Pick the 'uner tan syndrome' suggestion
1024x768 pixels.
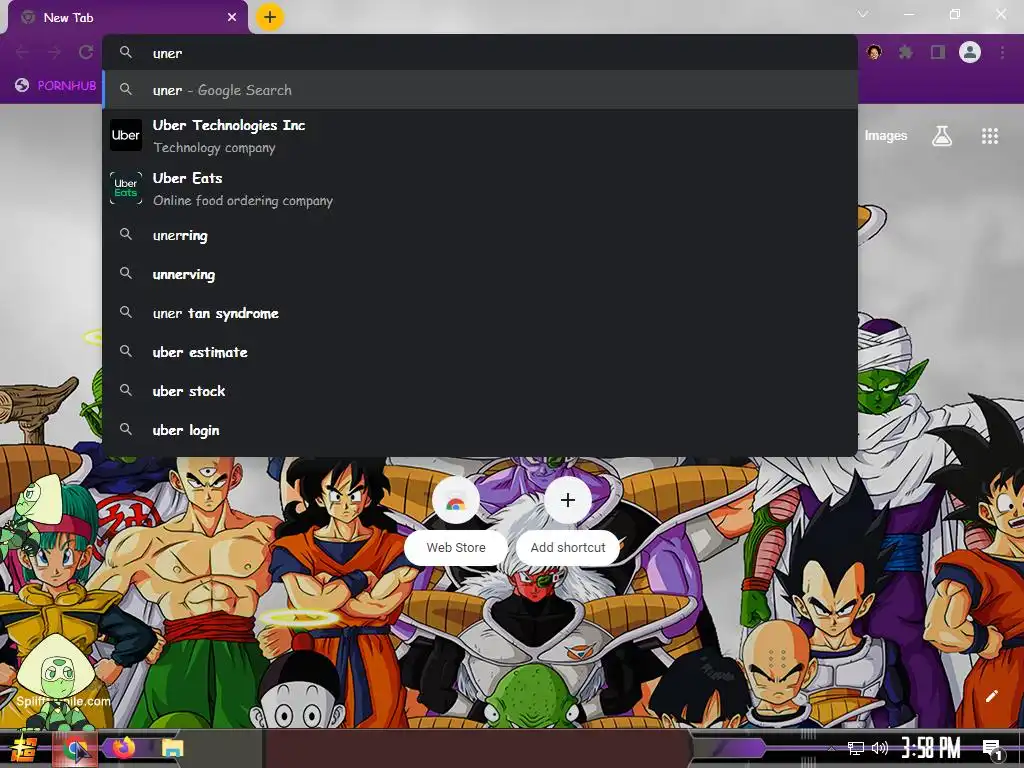(x=480, y=313)
